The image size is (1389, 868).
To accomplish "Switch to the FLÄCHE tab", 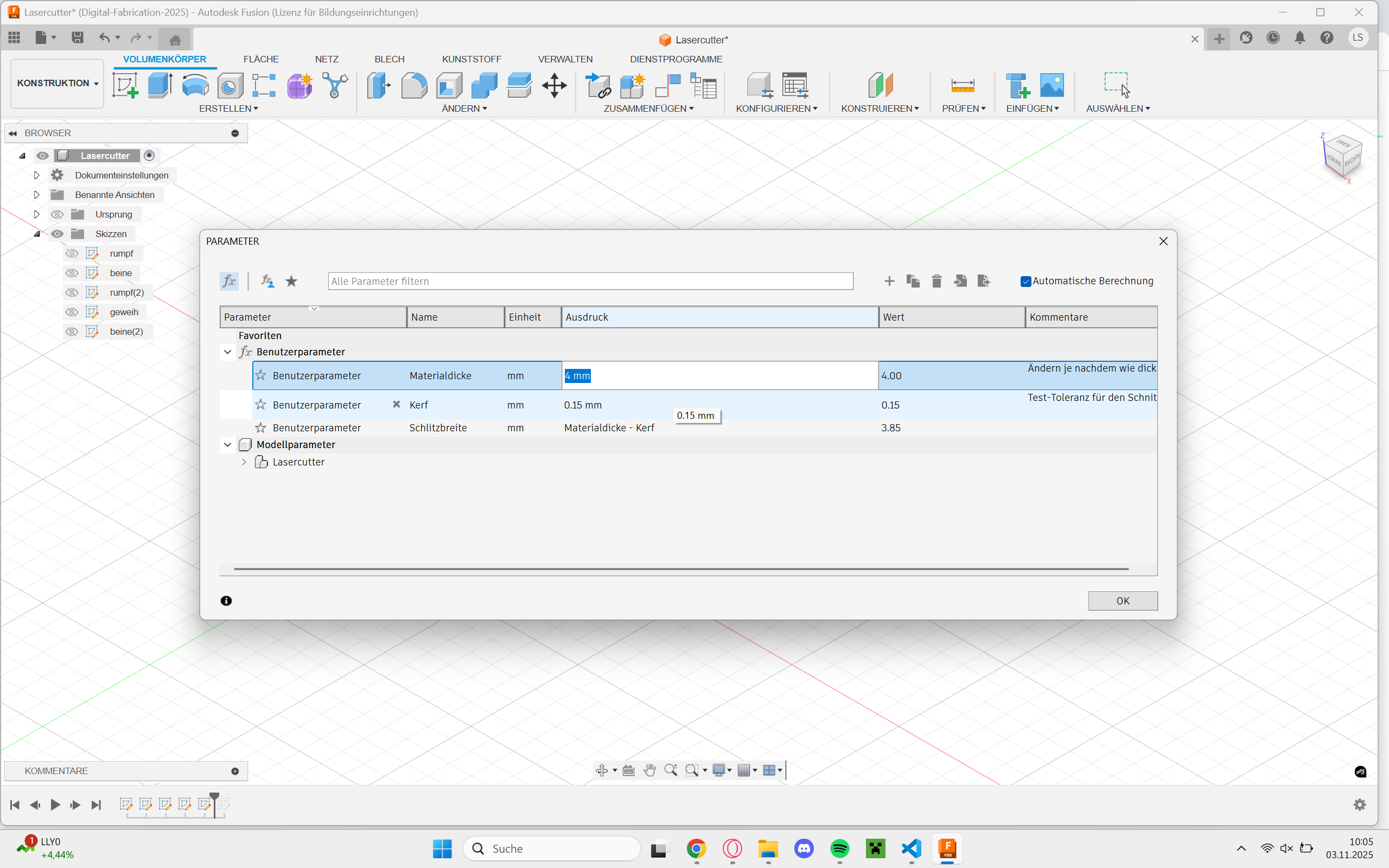I will point(260,59).
